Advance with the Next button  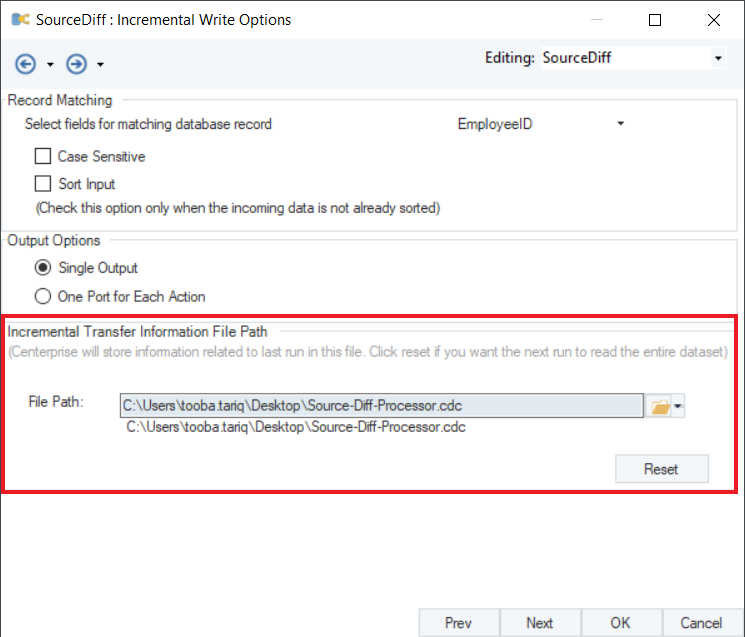[x=540, y=622]
